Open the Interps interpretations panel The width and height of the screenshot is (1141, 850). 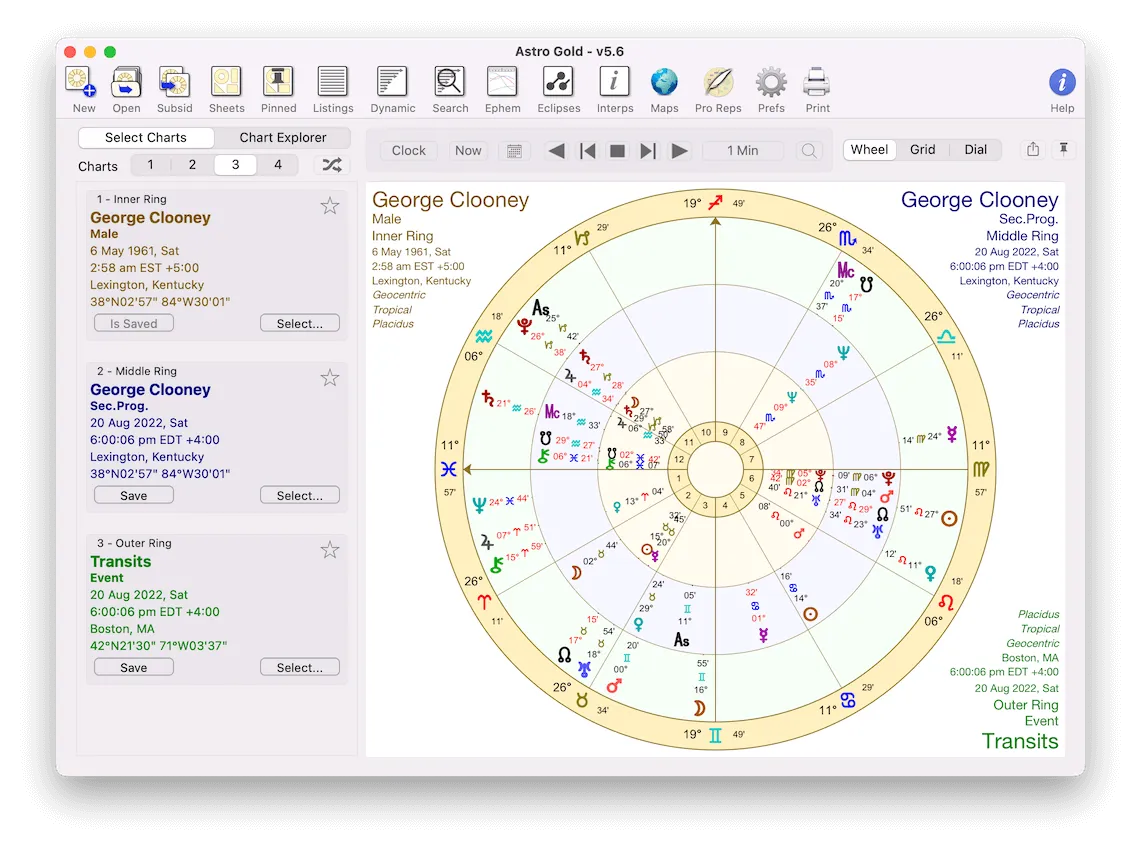[x=615, y=88]
